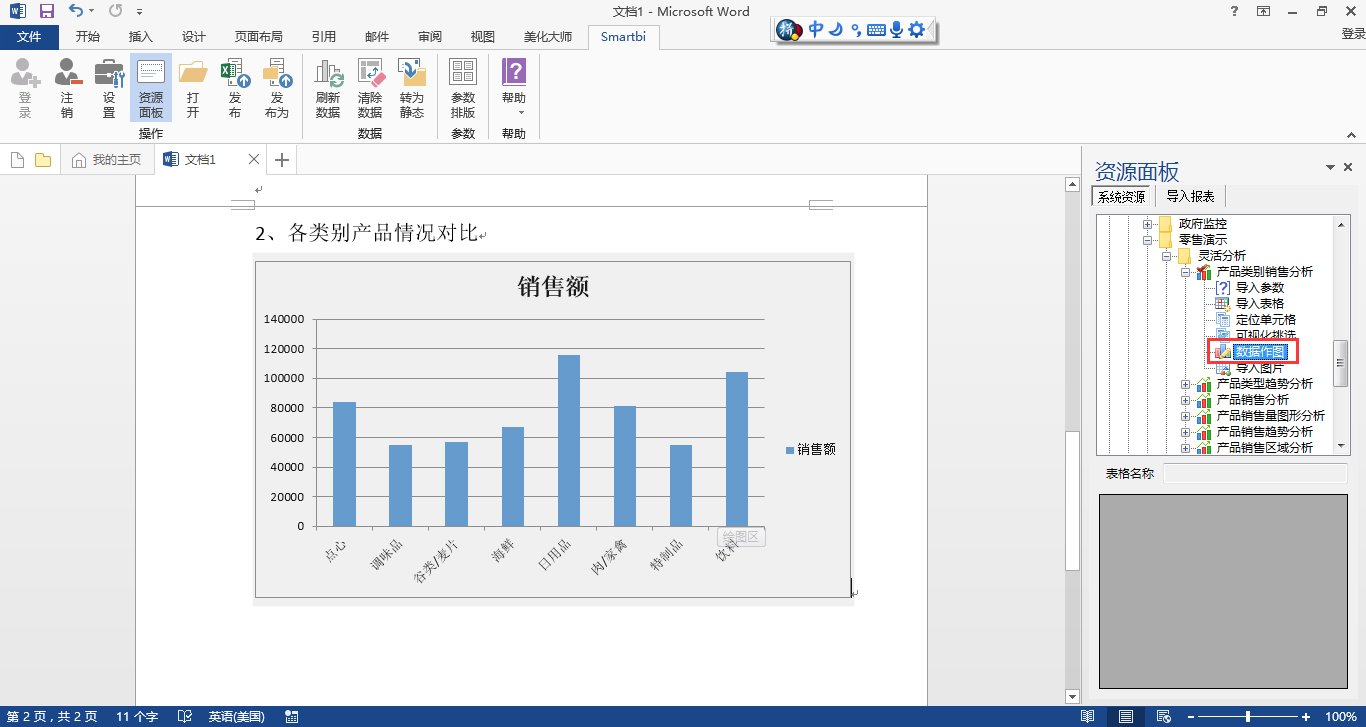The height and width of the screenshot is (727, 1366).
Task: Select the 销售额 chart title
Action: point(553,287)
